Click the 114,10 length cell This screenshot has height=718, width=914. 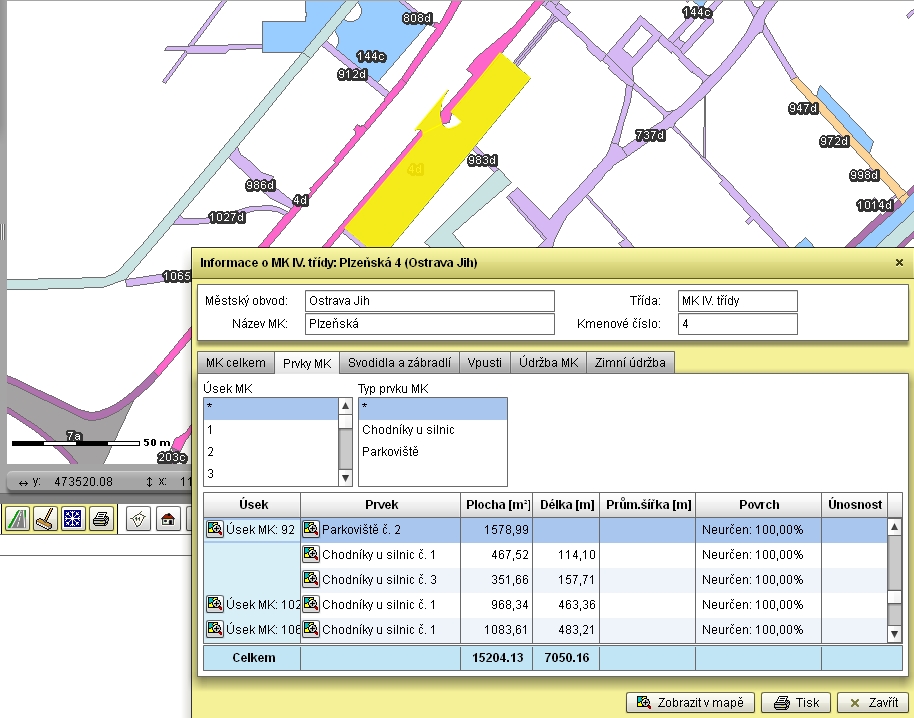[x=566, y=555]
